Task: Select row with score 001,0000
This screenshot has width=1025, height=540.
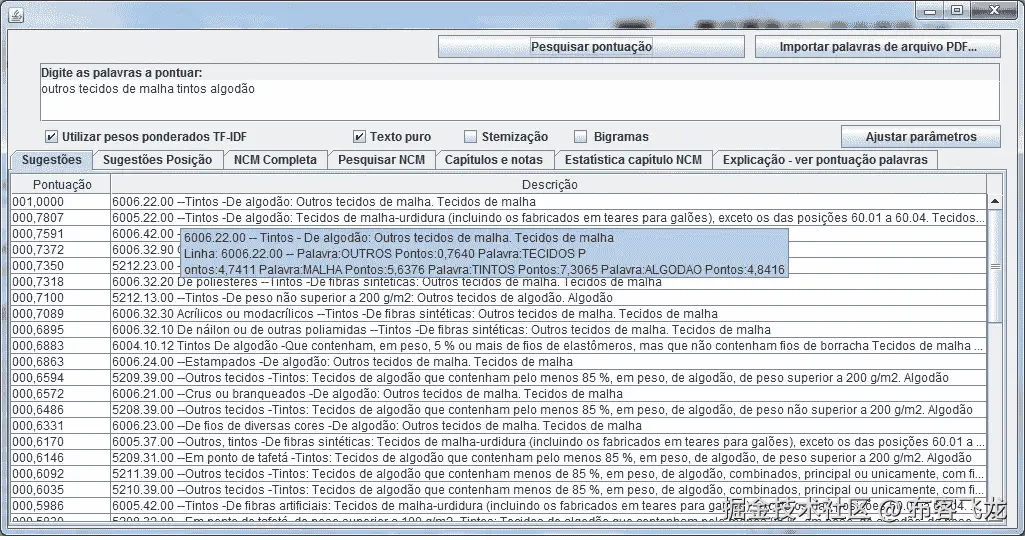Action: pyautogui.click(x=499, y=202)
